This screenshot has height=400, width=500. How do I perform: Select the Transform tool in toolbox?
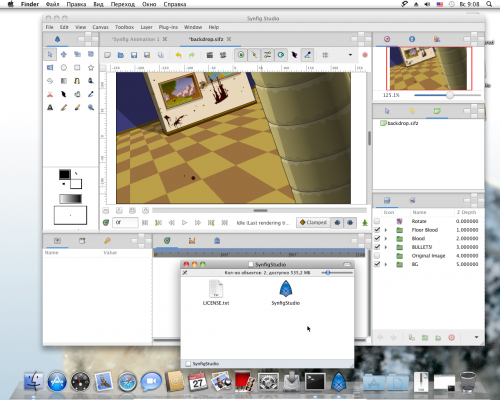pos(50,54)
